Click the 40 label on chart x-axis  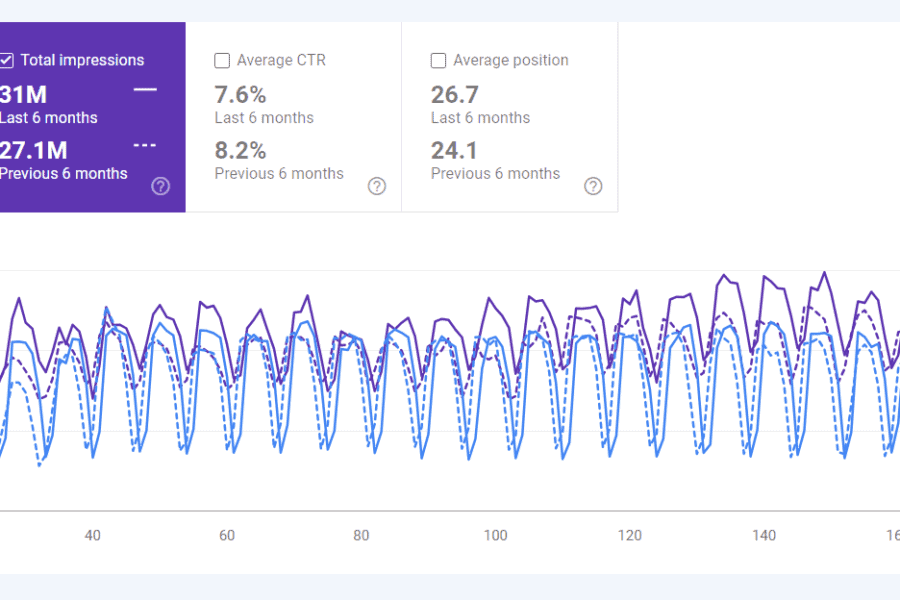pos(93,536)
